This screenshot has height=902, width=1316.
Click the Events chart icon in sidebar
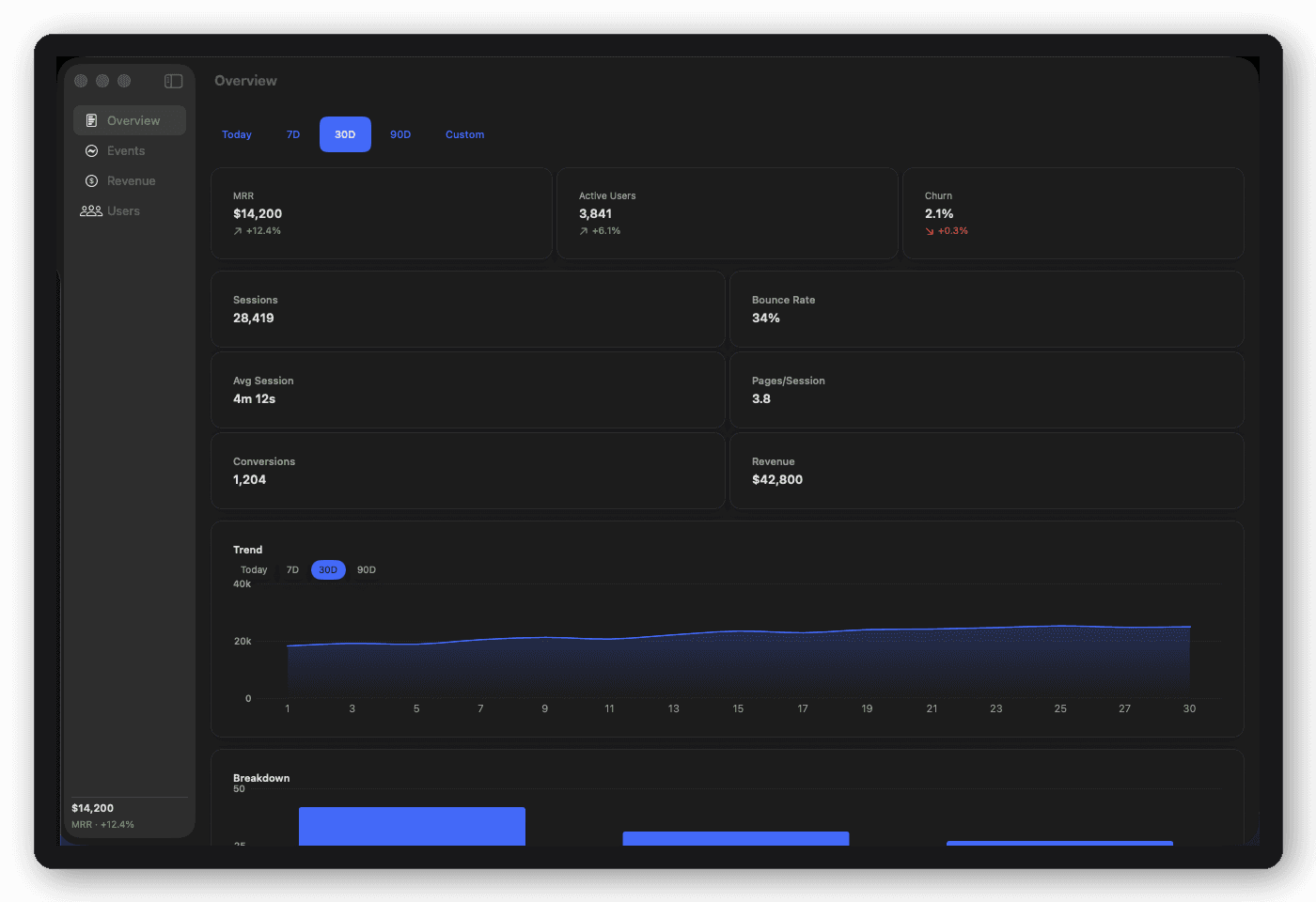tap(91, 150)
